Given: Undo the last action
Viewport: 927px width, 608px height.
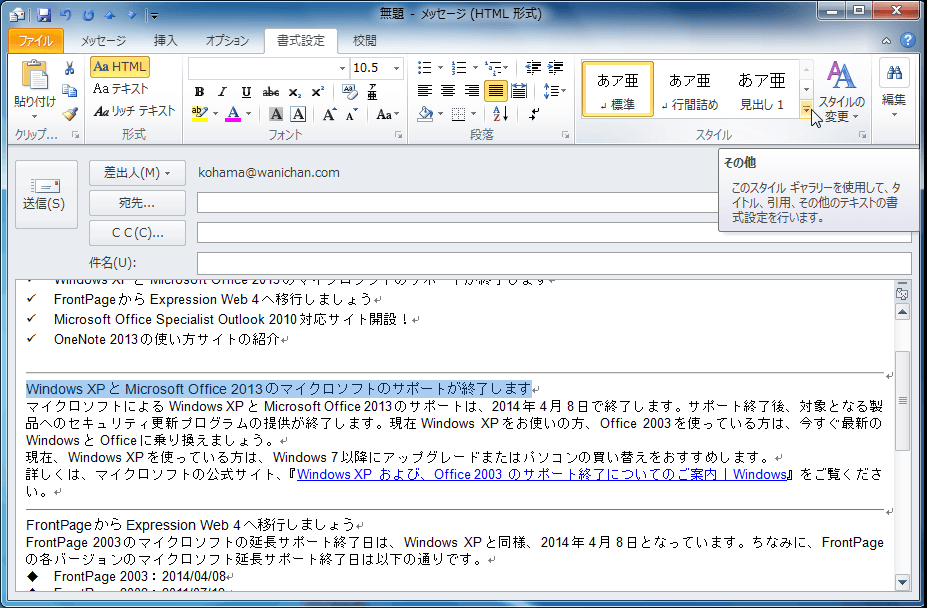Looking at the screenshot, I should click(x=66, y=15).
